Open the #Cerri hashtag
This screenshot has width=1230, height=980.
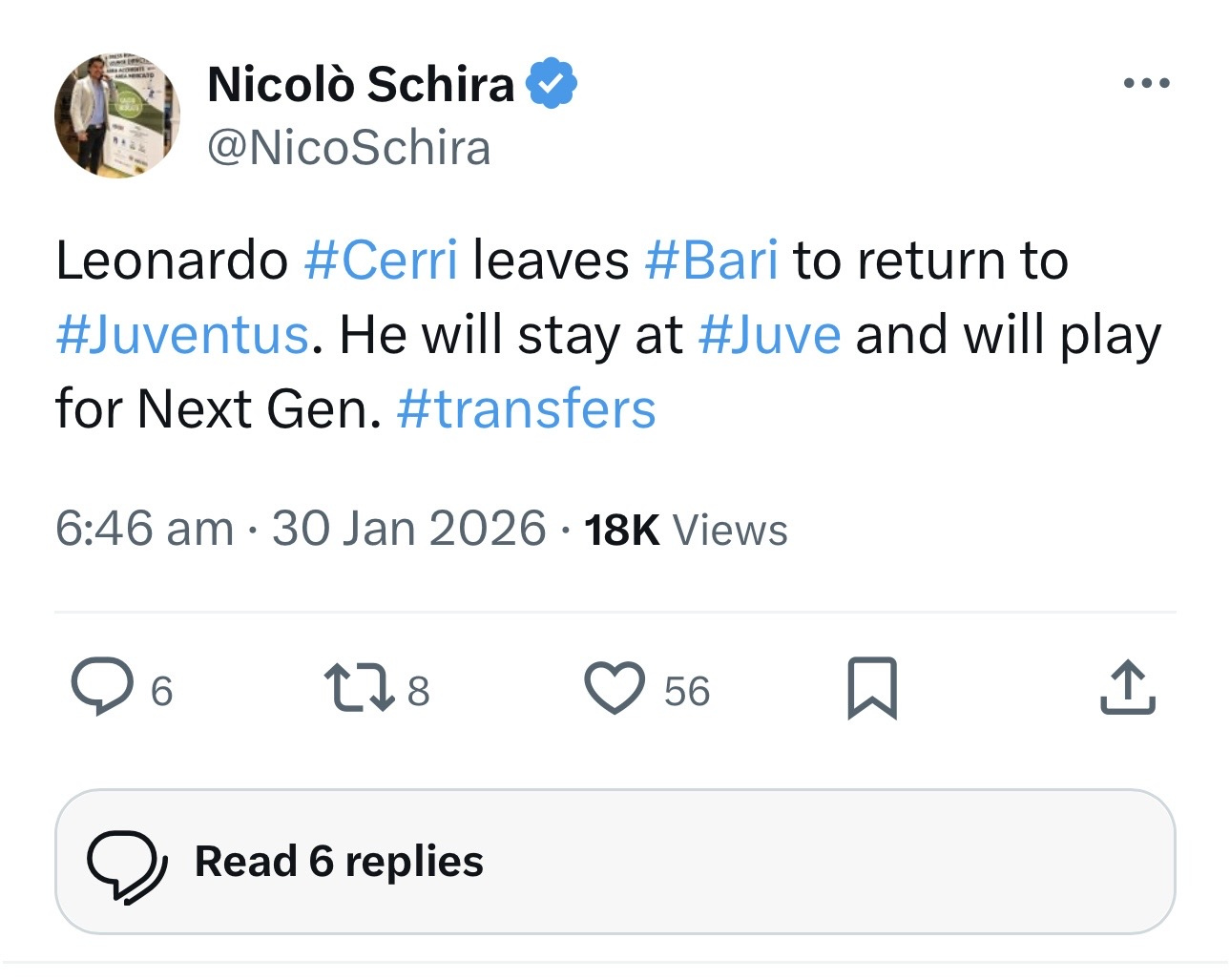pyautogui.click(x=381, y=261)
